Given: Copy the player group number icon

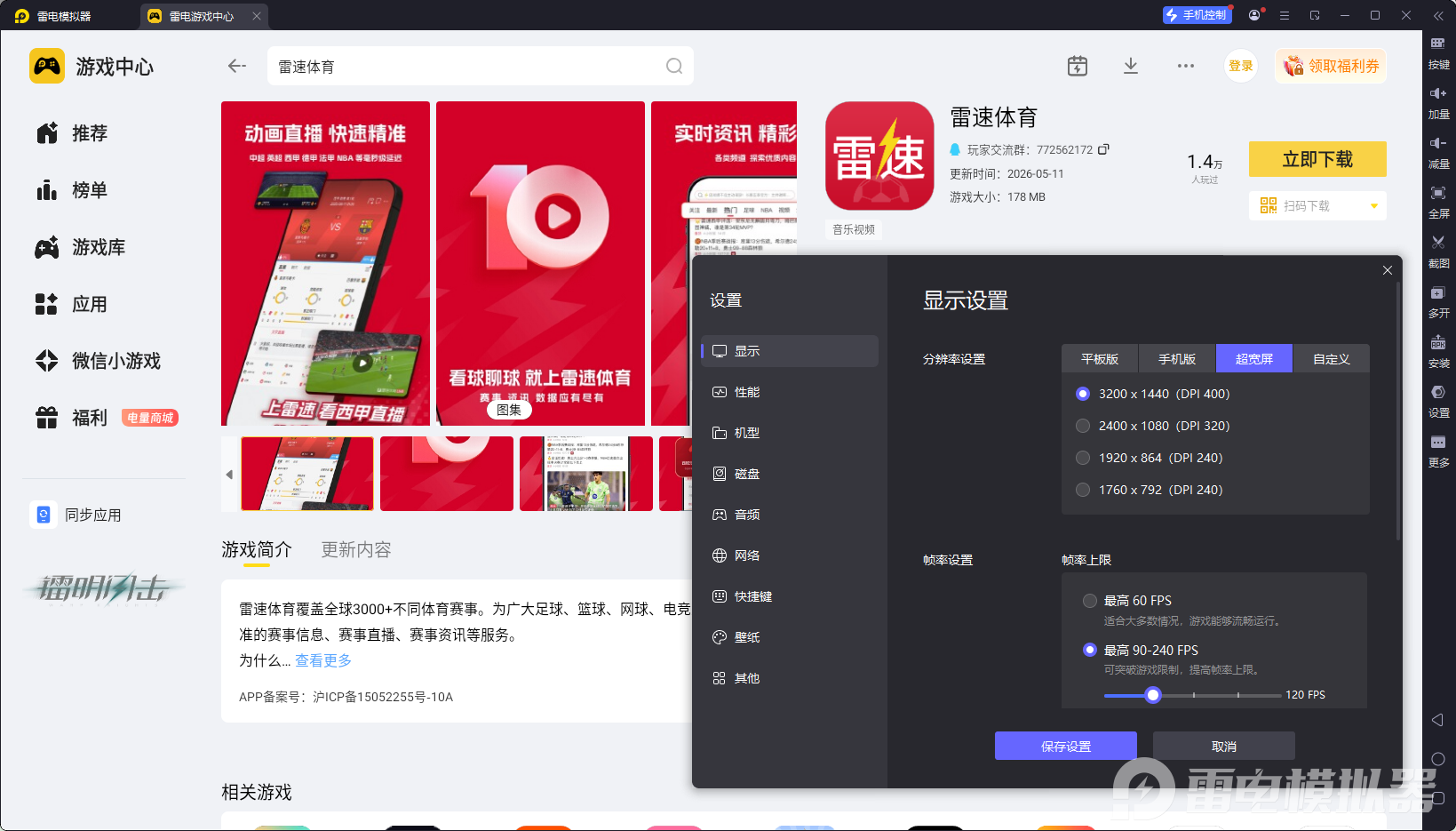Looking at the screenshot, I should tap(1103, 149).
